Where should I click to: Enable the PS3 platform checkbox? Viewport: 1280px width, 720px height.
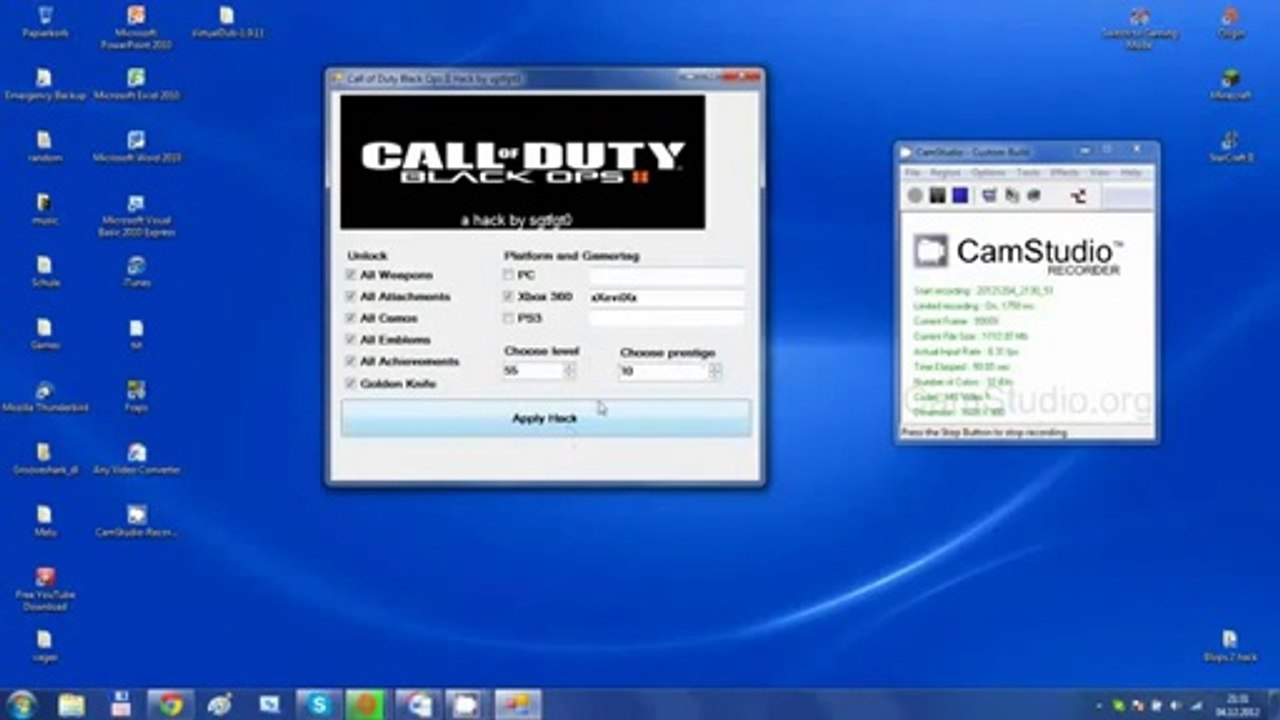tap(509, 318)
